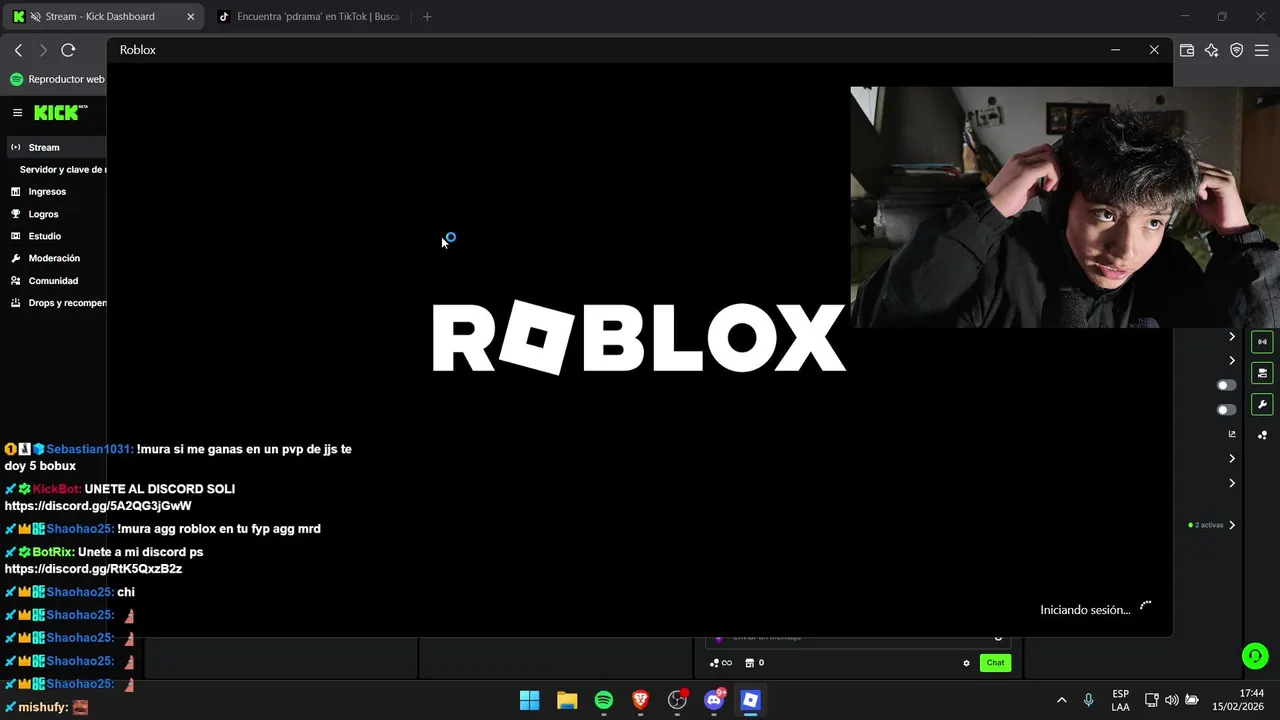Click the KickBot username in chat
1280x720 pixels.
point(56,489)
